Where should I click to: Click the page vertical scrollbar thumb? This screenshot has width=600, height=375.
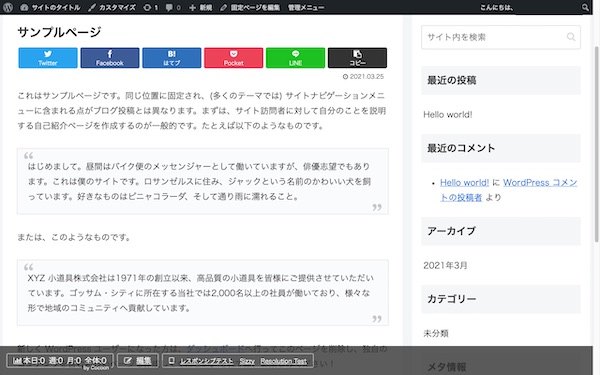(596, 143)
